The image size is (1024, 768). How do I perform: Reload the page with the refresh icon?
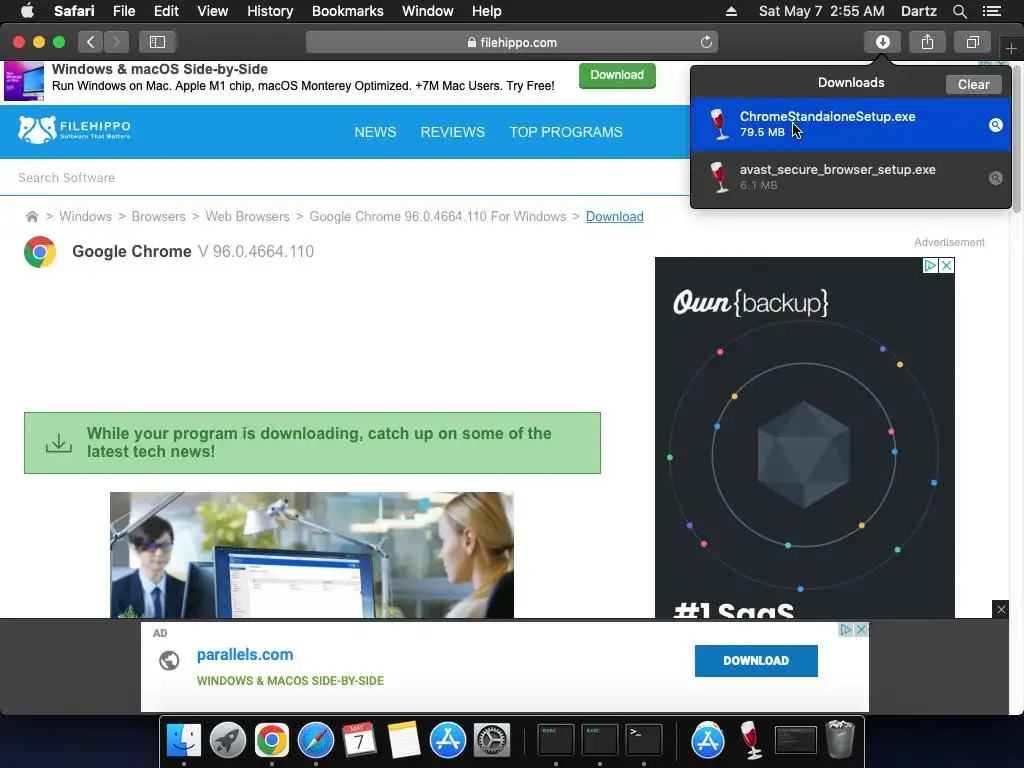(x=706, y=42)
